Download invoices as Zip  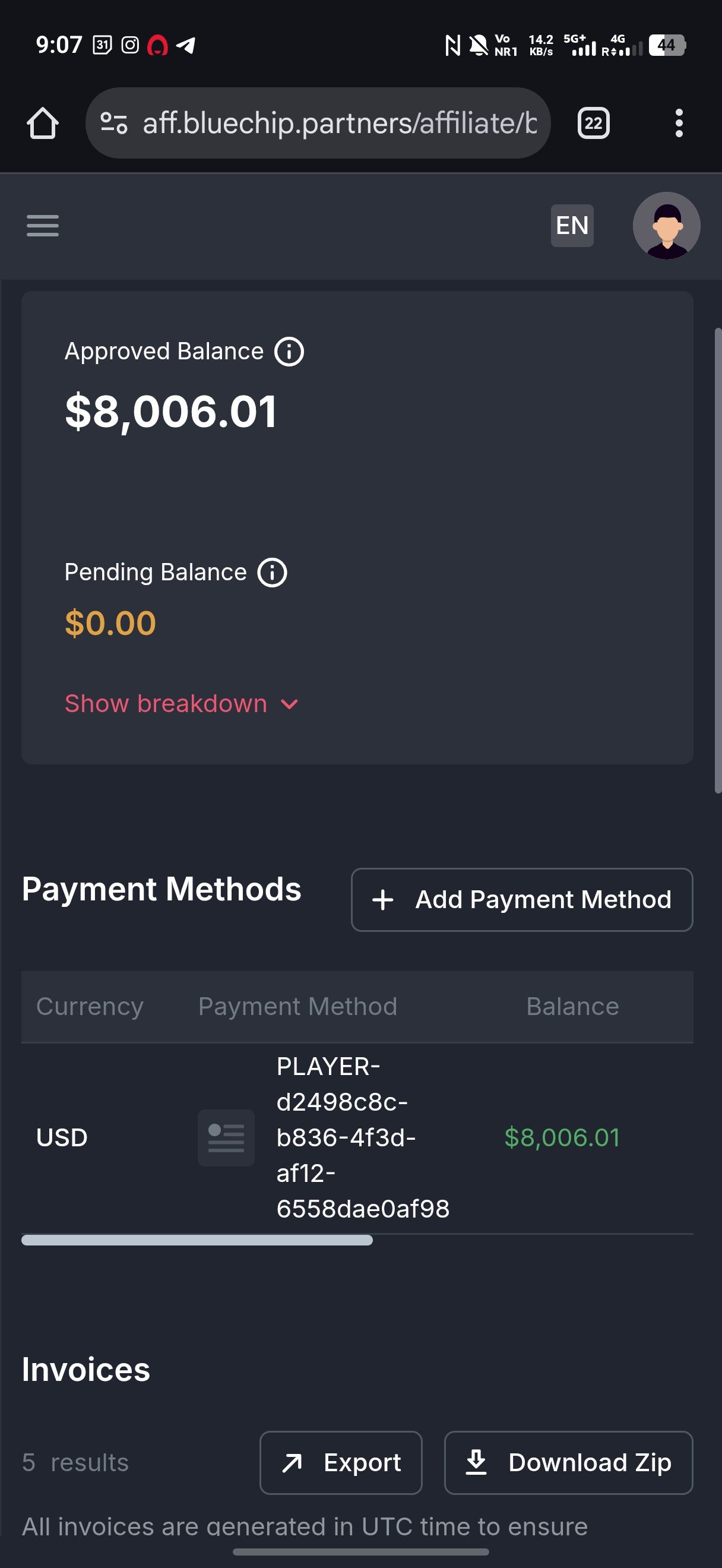tap(568, 1463)
